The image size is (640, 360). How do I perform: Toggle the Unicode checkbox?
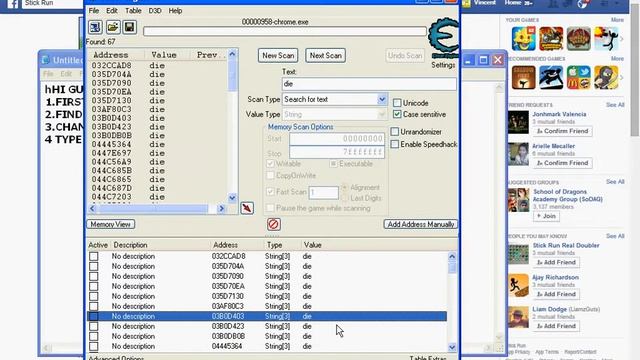pos(397,103)
